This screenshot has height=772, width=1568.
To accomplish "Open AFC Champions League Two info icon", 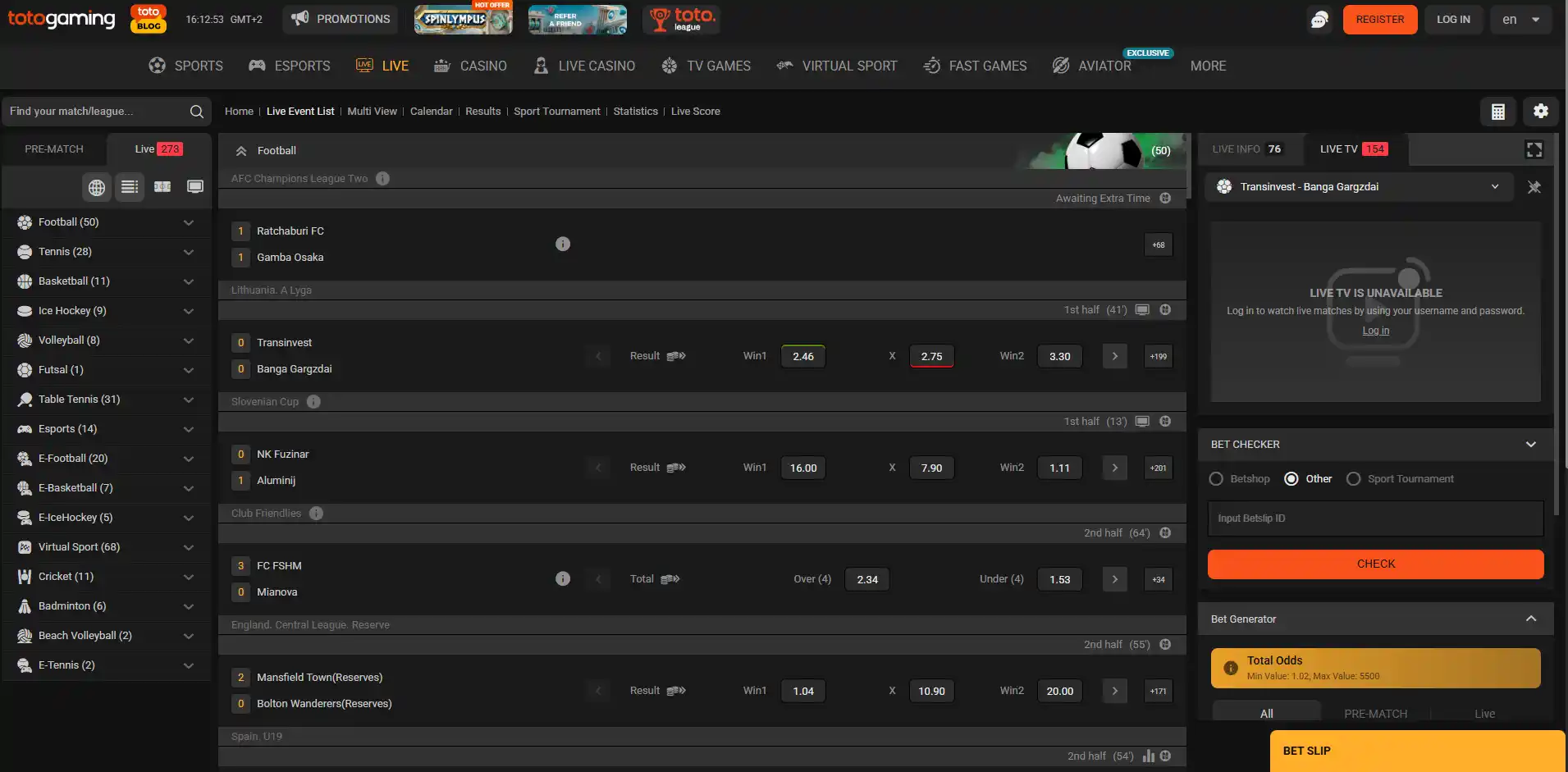I will click(x=382, y=178).
